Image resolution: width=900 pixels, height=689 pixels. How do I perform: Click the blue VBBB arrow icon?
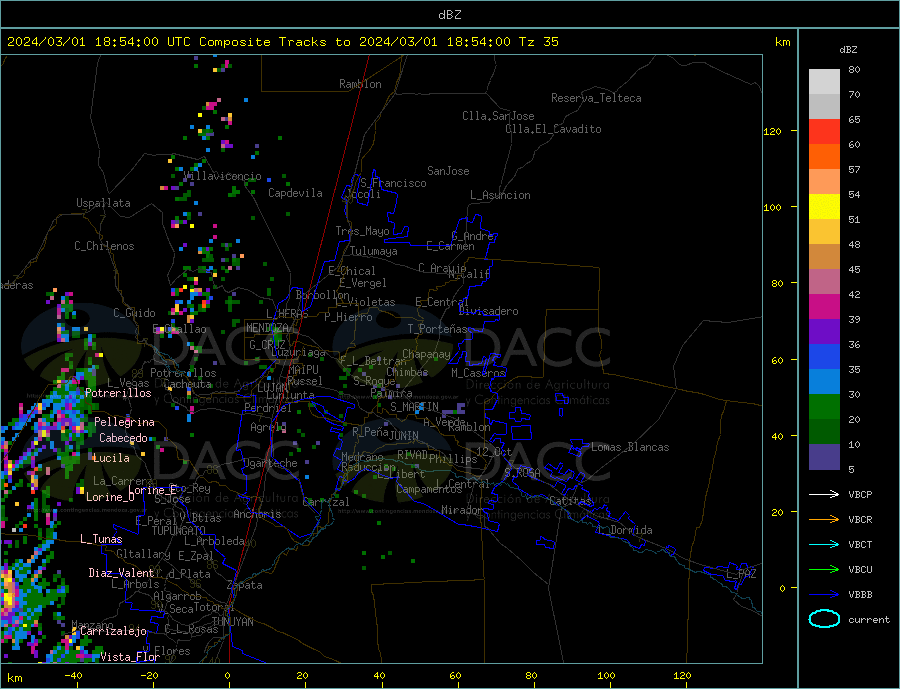824,594
